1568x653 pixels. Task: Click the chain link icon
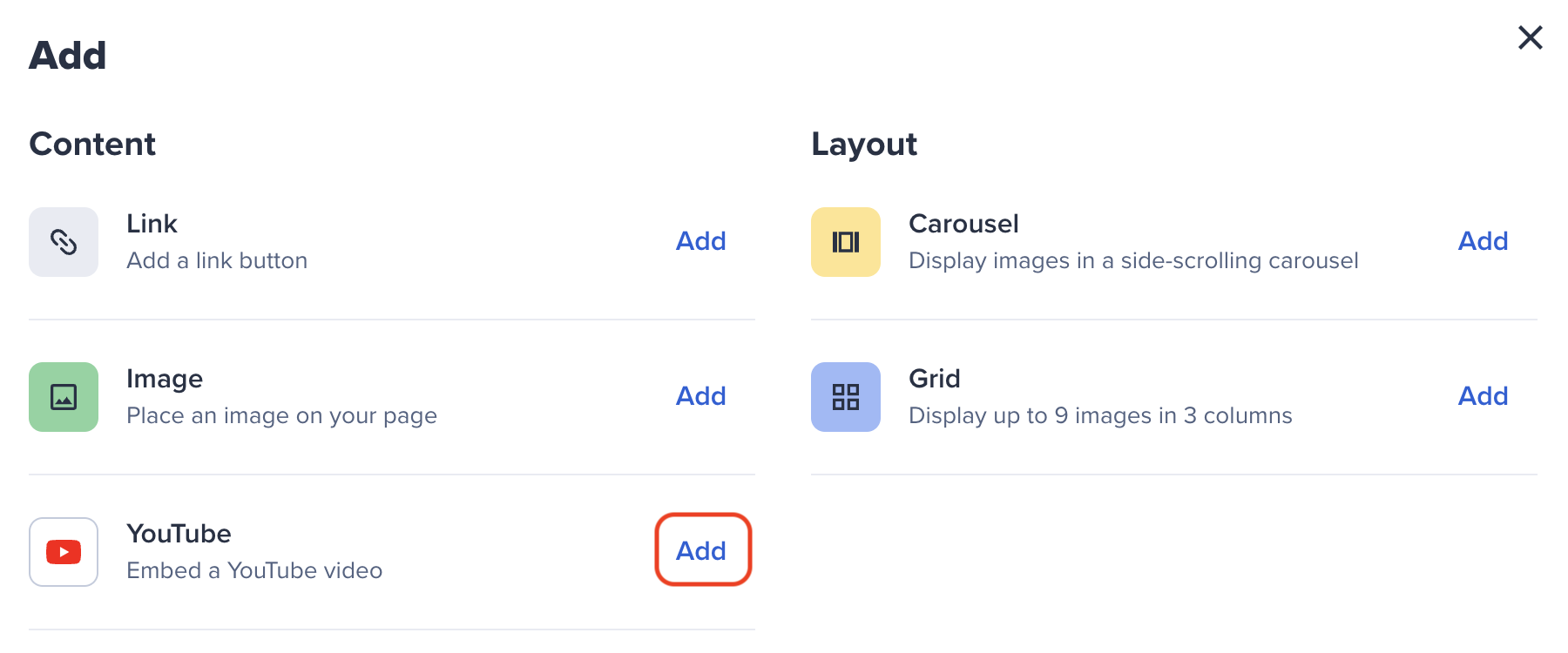[64, 242]
